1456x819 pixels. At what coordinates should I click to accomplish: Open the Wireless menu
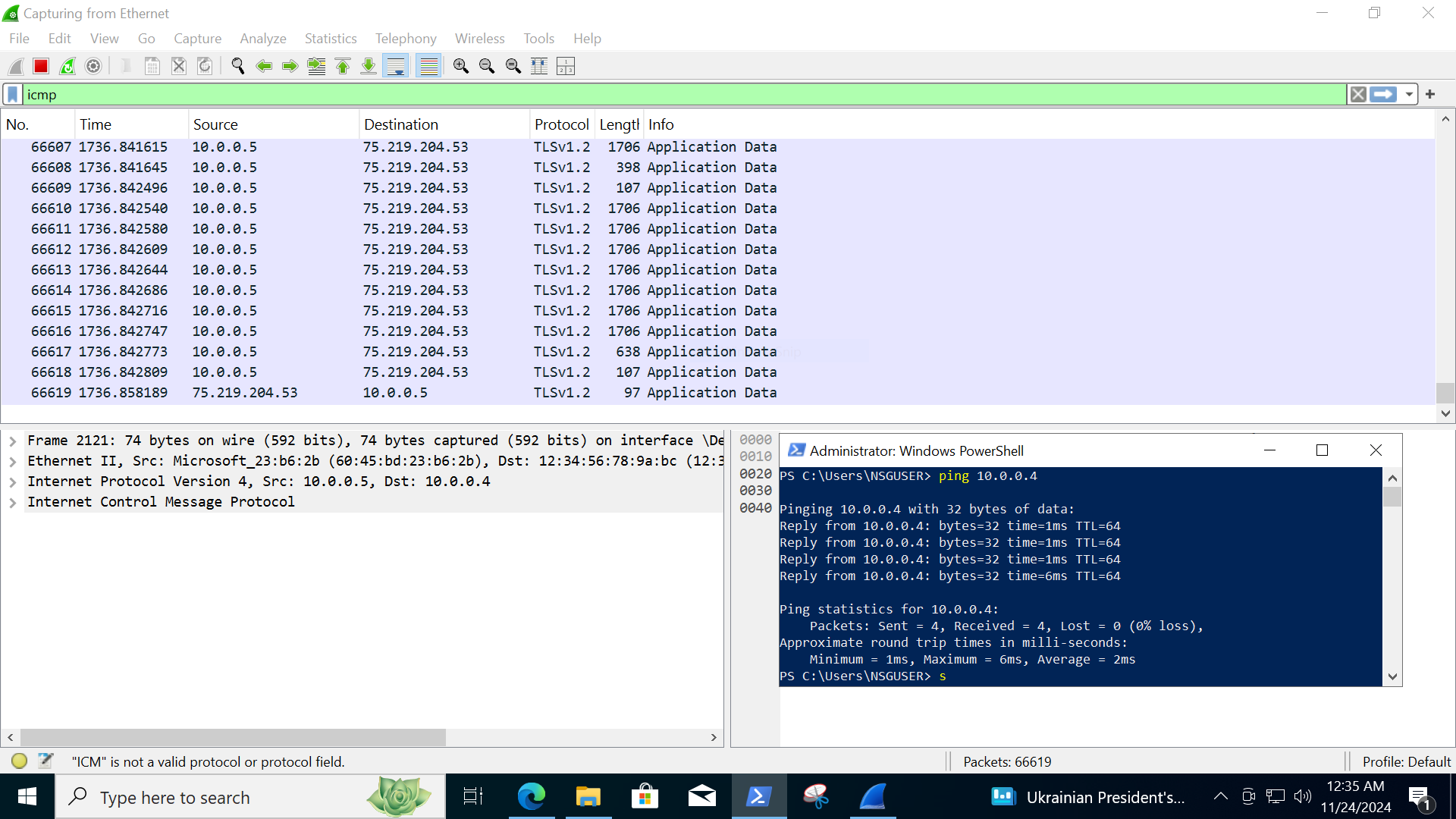[479, 39]
